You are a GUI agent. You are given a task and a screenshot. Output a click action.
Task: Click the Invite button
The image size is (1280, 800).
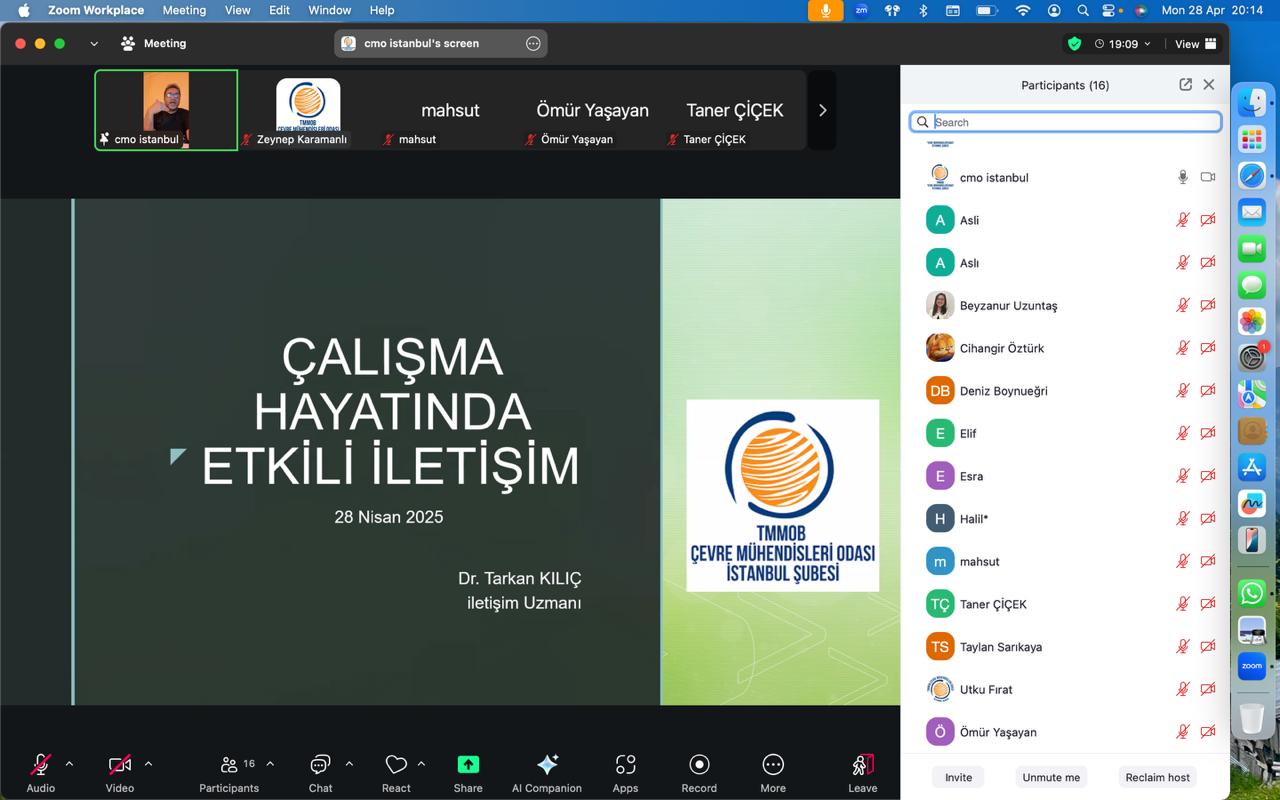coord(957,777)
